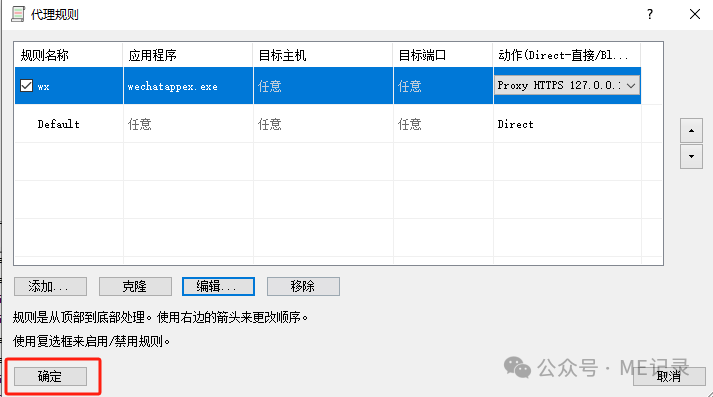Open the Proxy HTTPS action dropdown

[x=567, y=85]
